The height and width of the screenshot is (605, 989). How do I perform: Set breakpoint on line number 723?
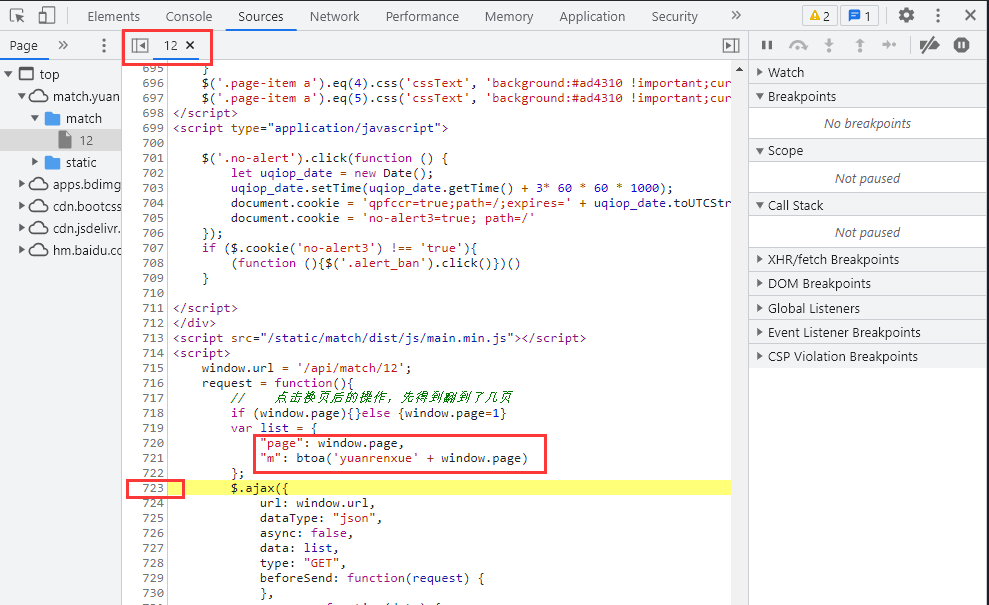(153, 488)
